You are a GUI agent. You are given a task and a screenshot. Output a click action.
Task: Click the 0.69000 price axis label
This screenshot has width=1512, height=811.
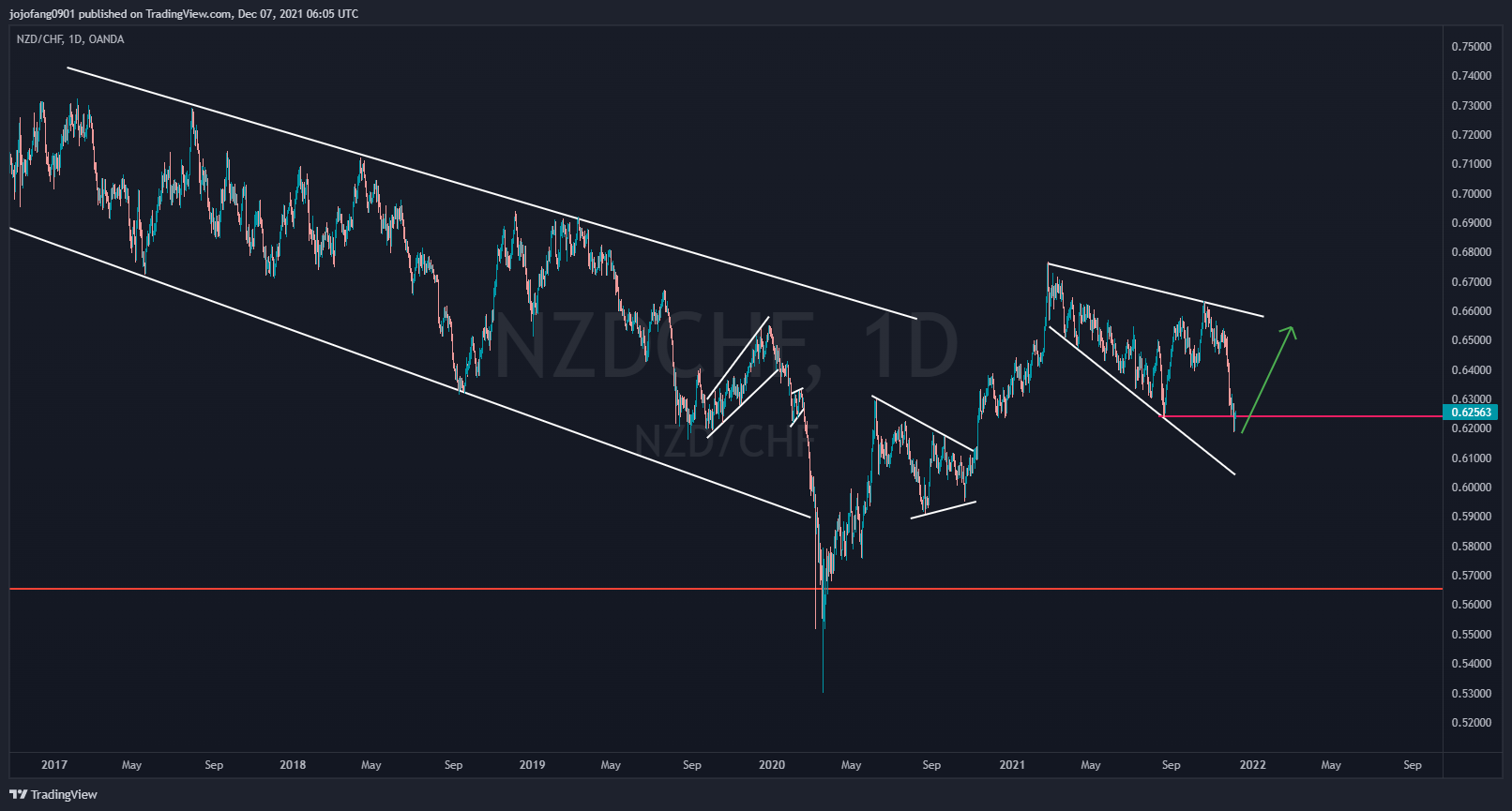point(1471,223)
